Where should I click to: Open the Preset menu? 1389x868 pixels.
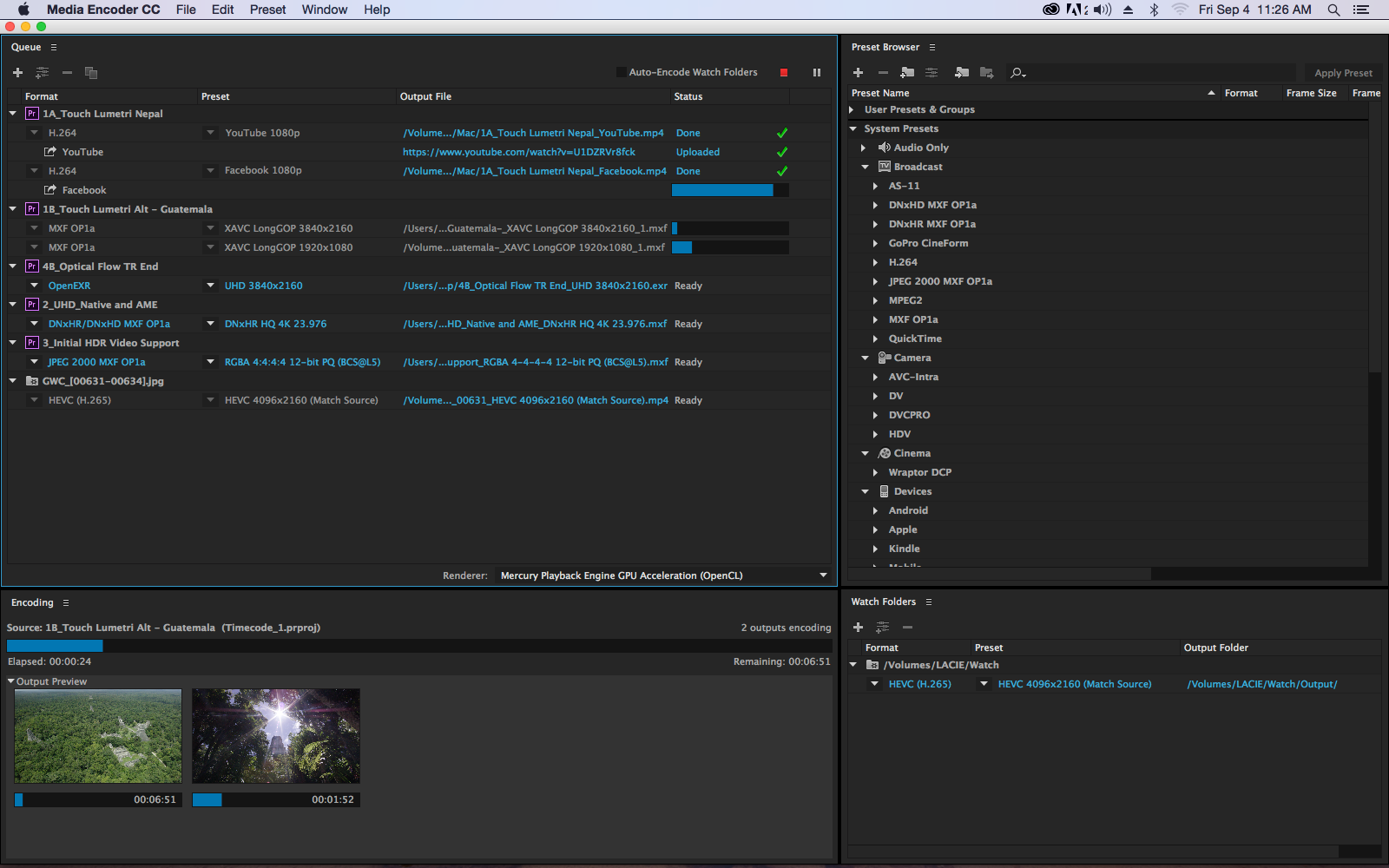coord(267,10)
